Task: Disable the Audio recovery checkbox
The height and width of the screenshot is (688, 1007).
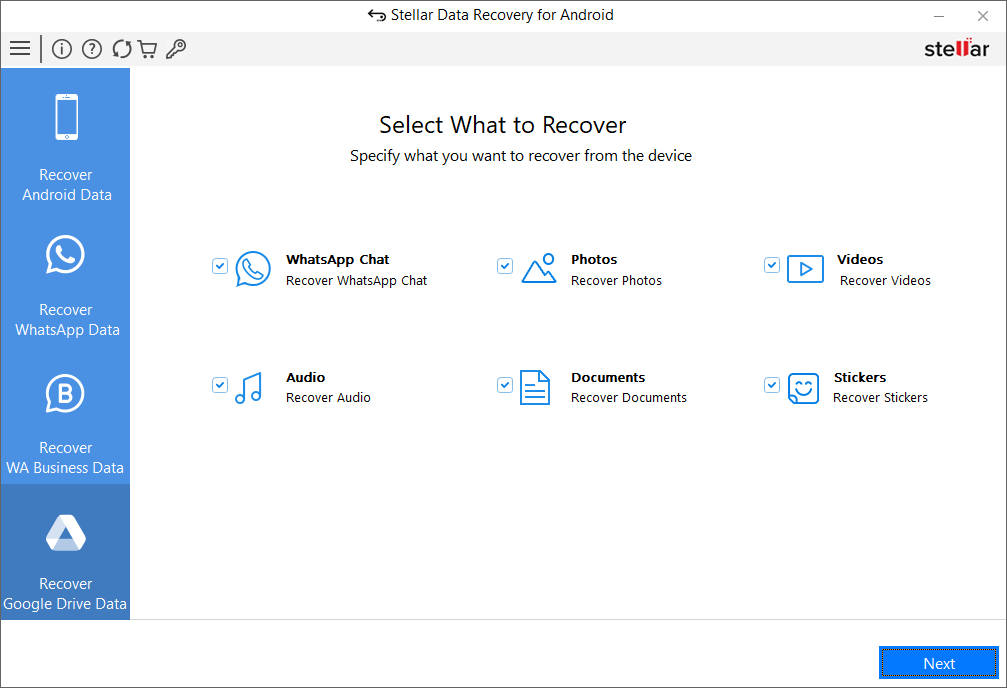Action: (220, 385)
